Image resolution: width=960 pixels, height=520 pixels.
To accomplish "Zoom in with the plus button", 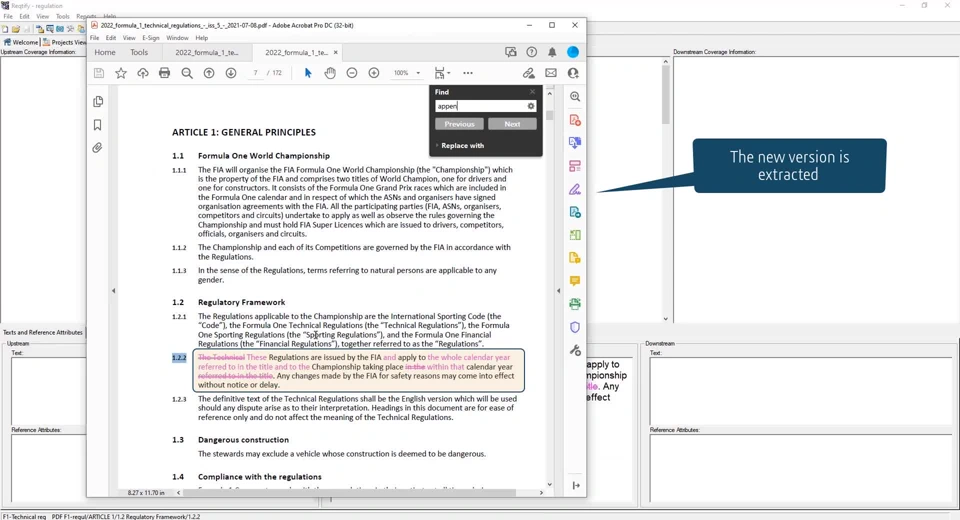I will click(x=373, y=73).
